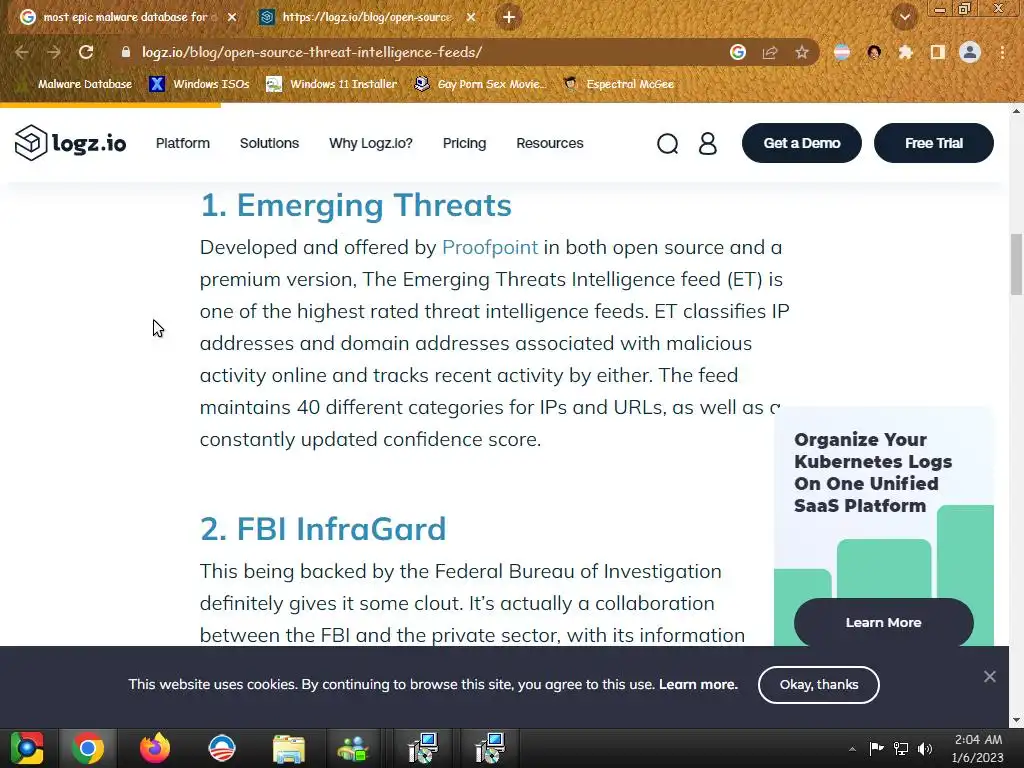1024x768 pixels.
Task: Show hidden tray icons arrow
Action: pyautogui.click(x=852, y=749)
